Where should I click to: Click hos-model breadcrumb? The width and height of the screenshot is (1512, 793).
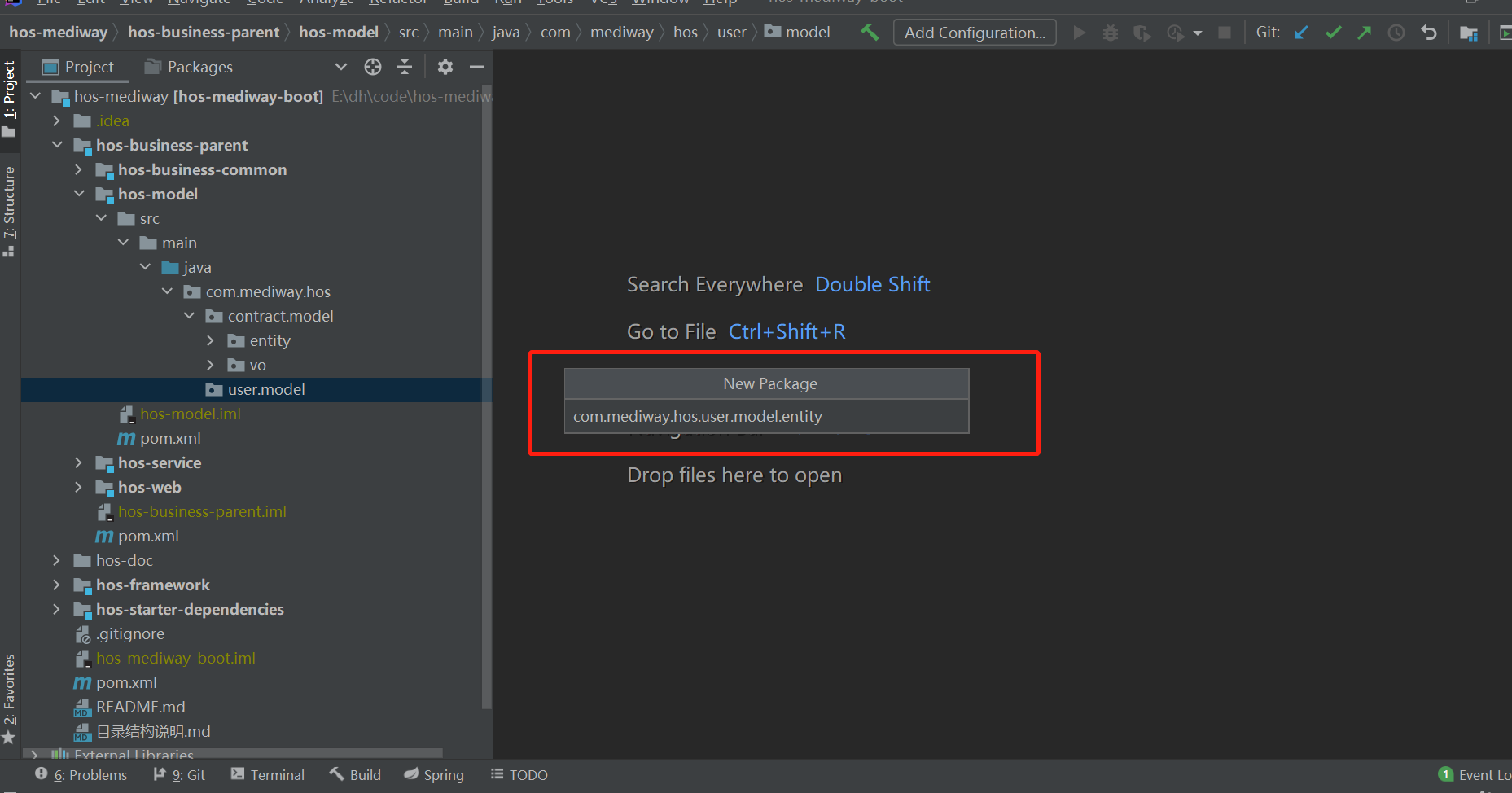coord(339,32)
